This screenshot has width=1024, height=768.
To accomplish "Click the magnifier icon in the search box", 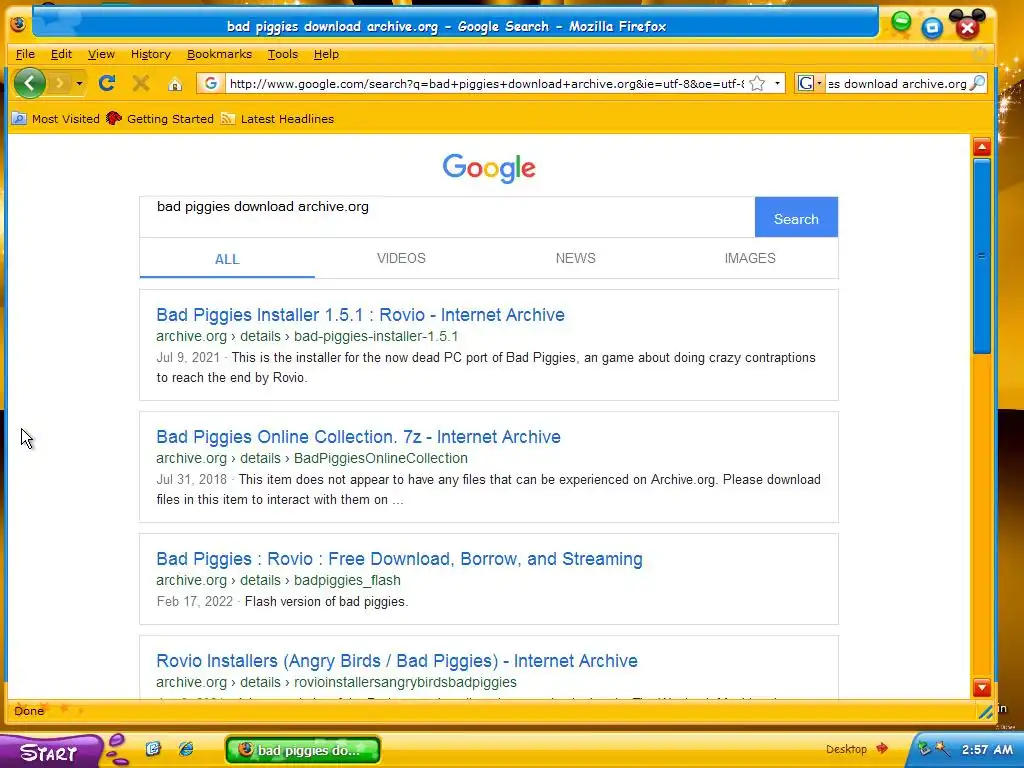I will 978,83.
